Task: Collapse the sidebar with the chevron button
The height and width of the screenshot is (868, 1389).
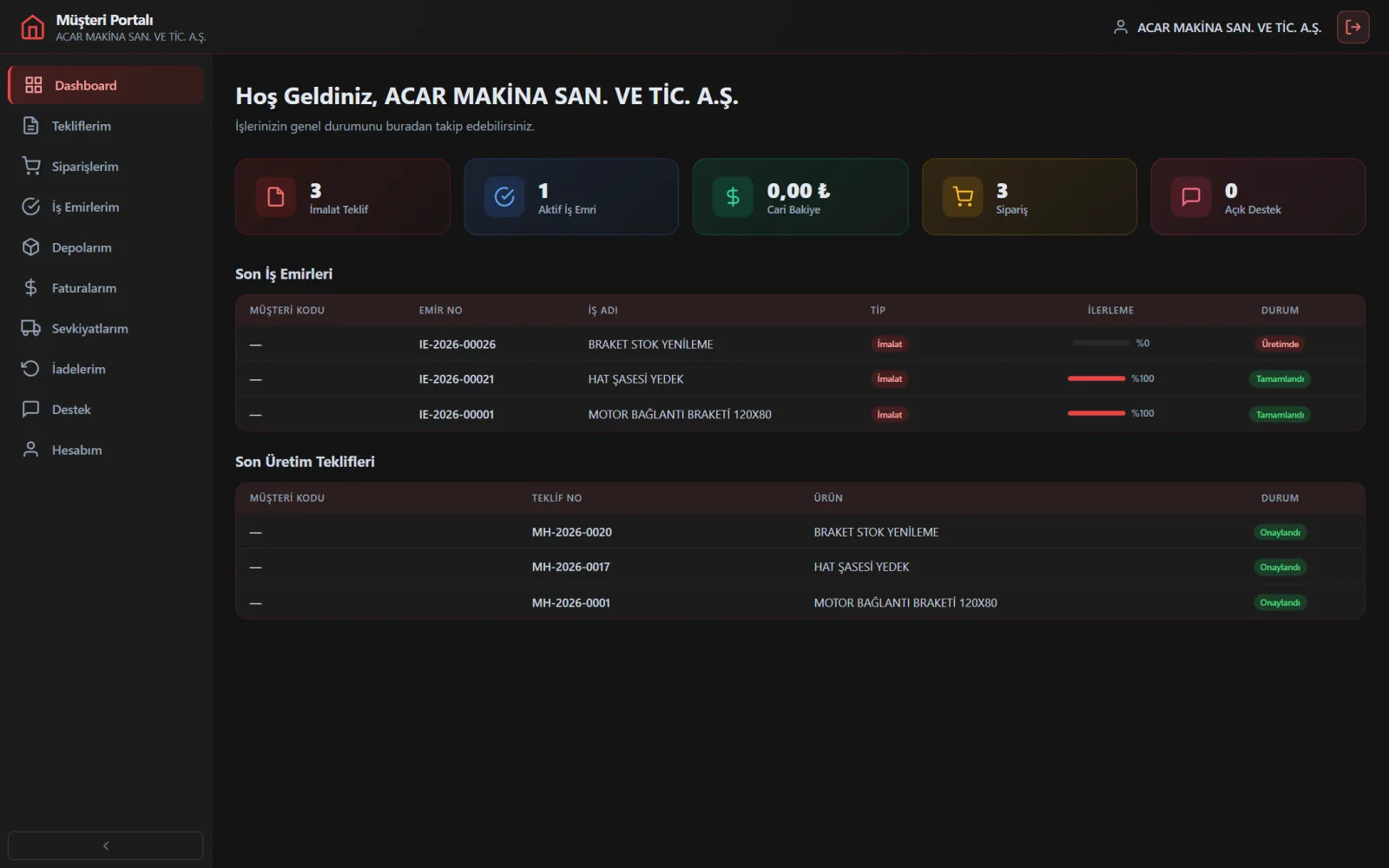Action: (x=105, y=845)
